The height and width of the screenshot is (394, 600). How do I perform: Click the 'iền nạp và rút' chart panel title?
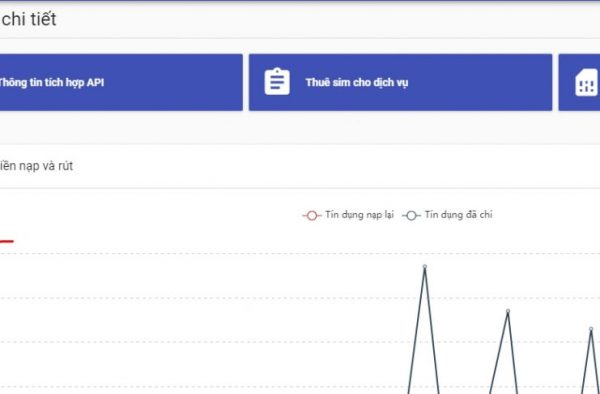tap(36, 166)
